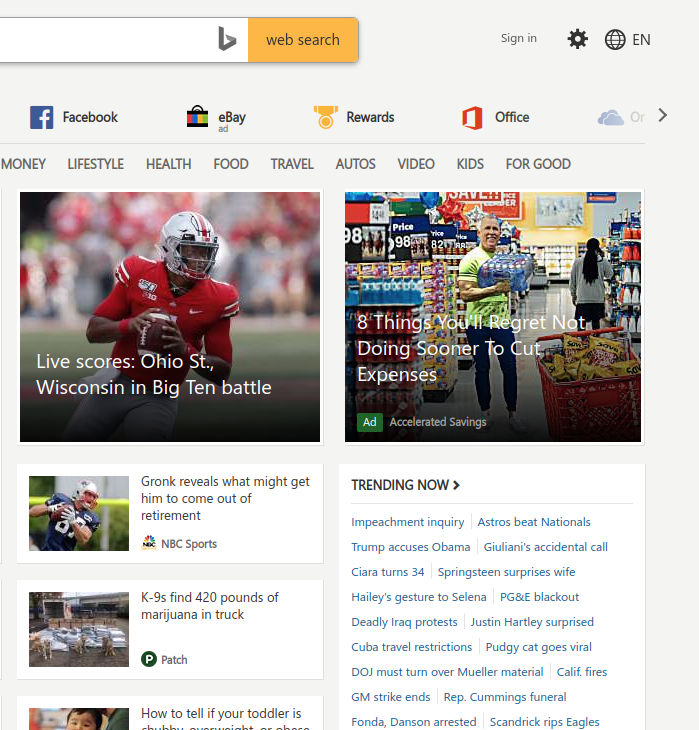
Task: Open trending topic Impeachment inquiry
Action: pos(407,522)
